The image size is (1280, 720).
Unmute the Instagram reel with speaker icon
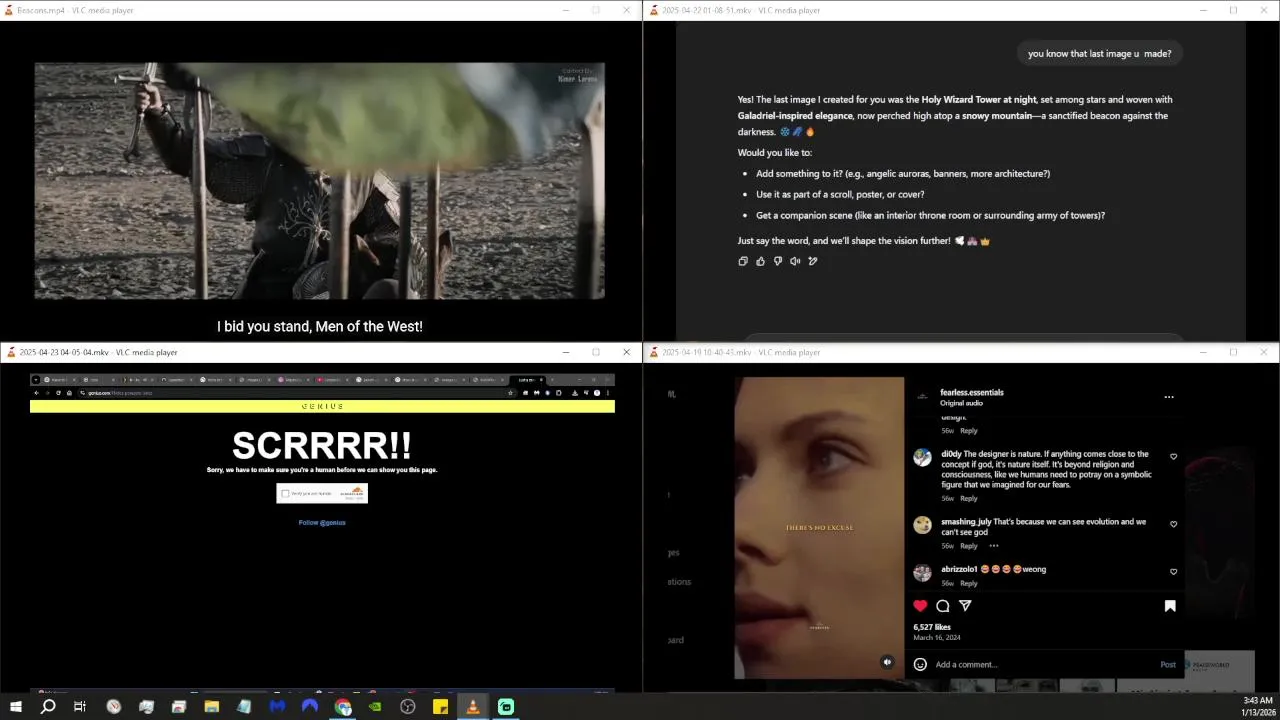(887, 662)
